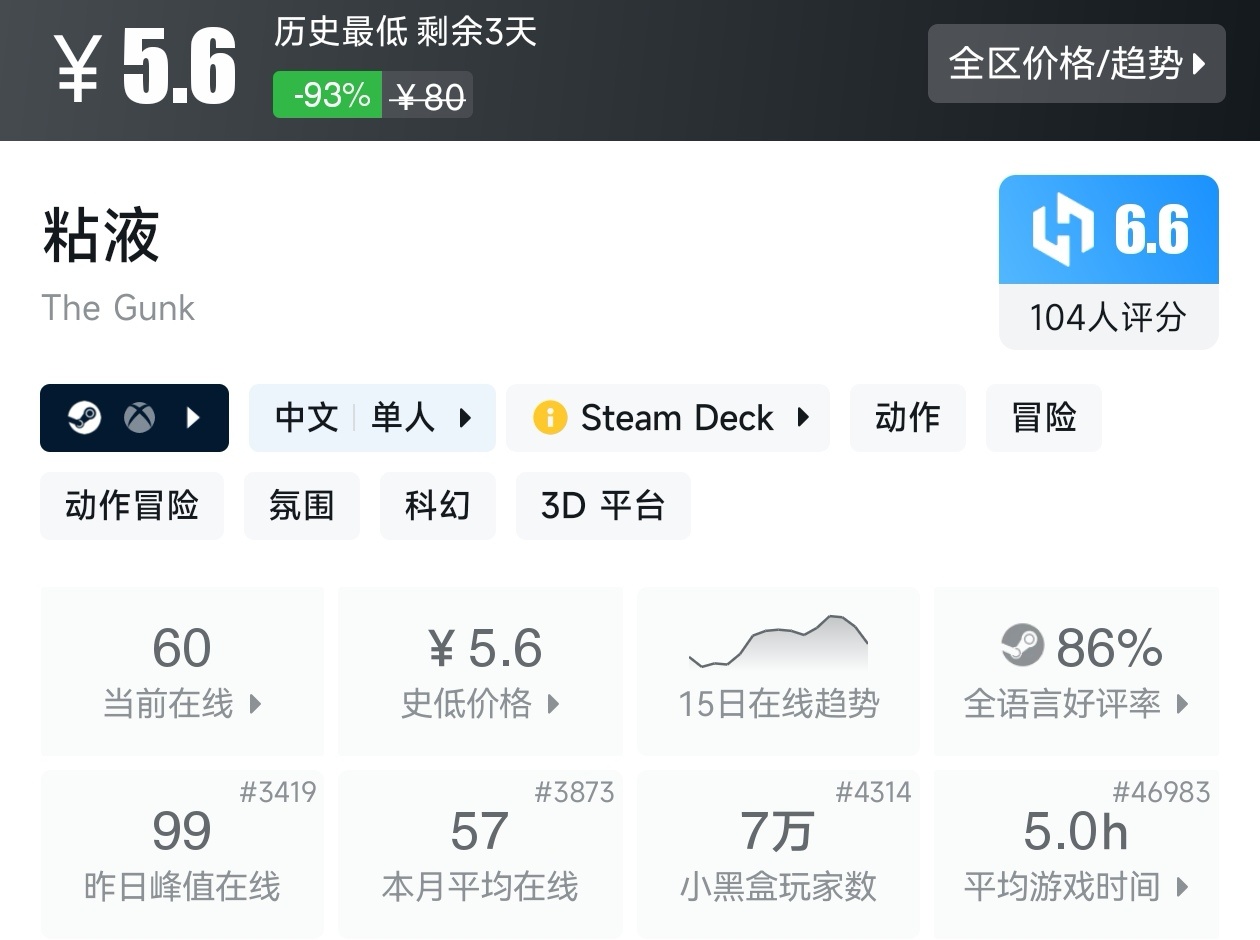Select the 冒险 genre tag

1043,417
